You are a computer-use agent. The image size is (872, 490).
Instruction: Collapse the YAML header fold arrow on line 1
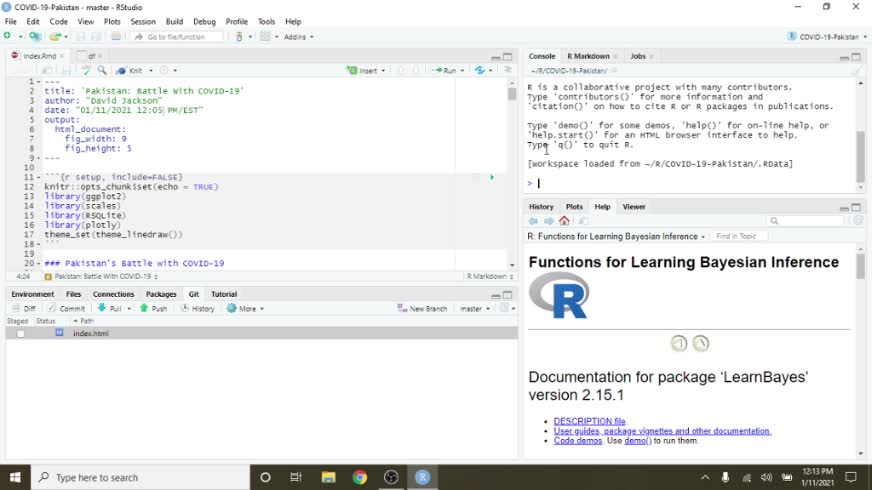[x=39, y=81]
